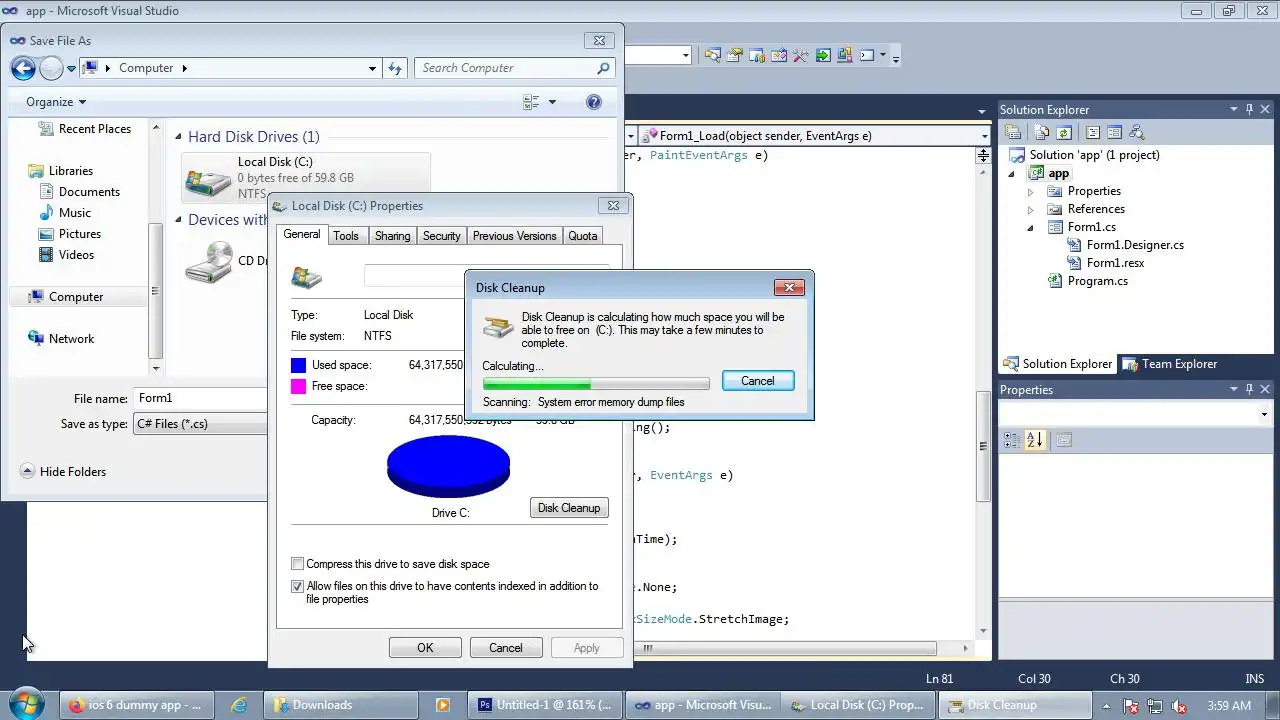Click the Extension Manager toolbar icon

(844, 56)
